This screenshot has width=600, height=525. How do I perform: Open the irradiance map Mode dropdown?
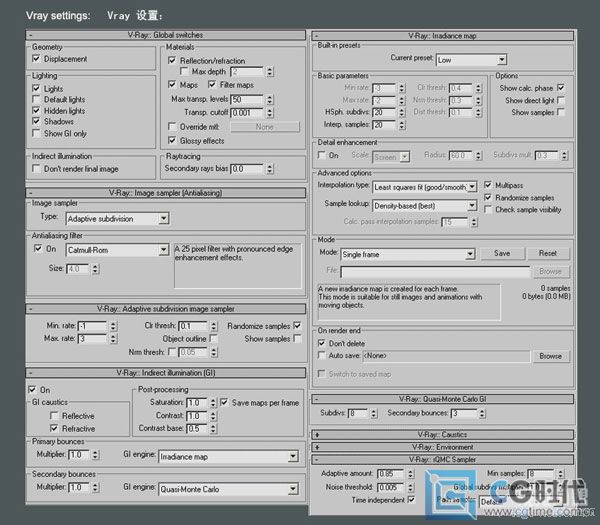coord(470,254)
